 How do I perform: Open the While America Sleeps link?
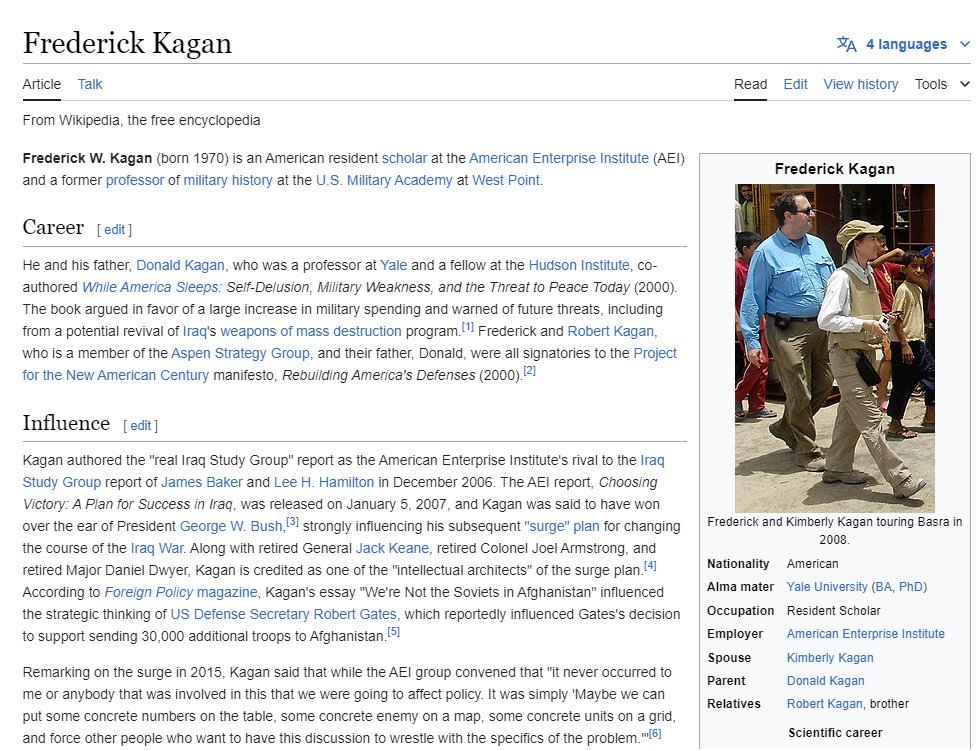tap(149, 287)
